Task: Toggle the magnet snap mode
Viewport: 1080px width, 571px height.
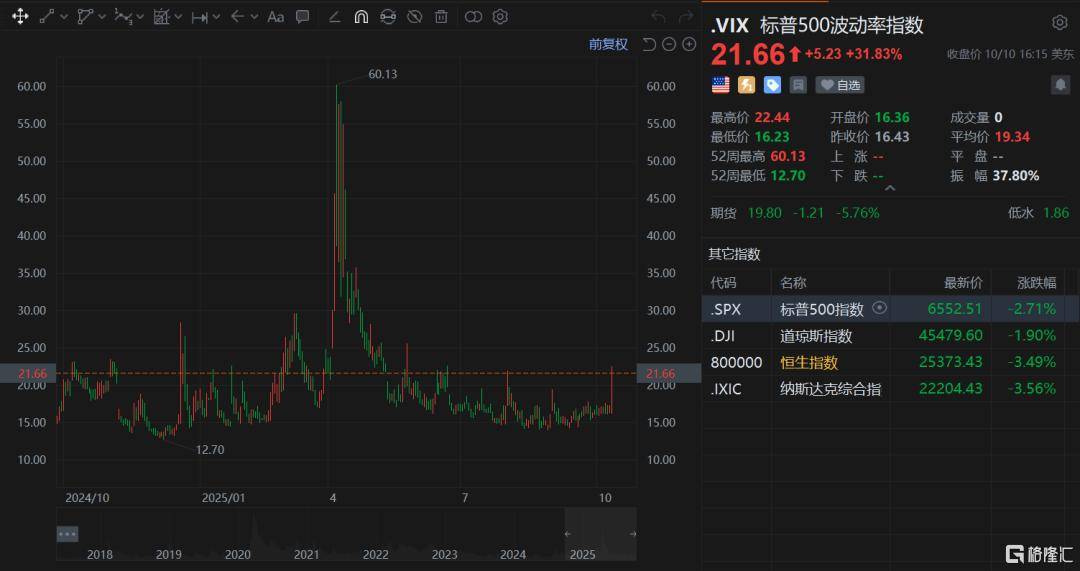Action: point(361,17)
